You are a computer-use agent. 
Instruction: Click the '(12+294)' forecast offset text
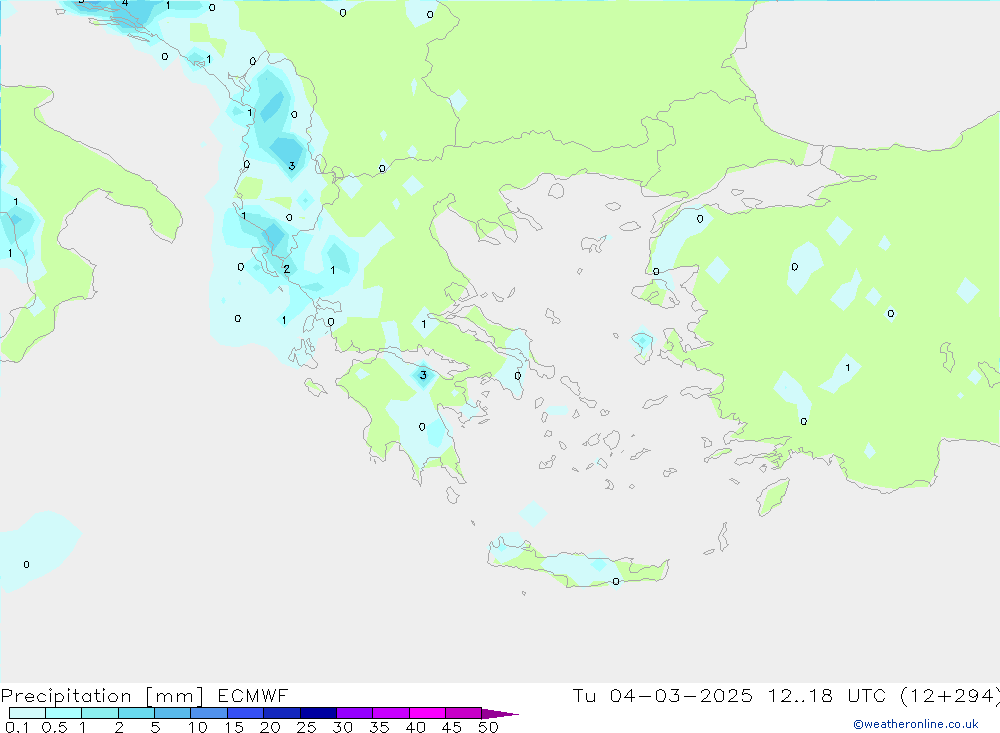(x=950, y=696)
